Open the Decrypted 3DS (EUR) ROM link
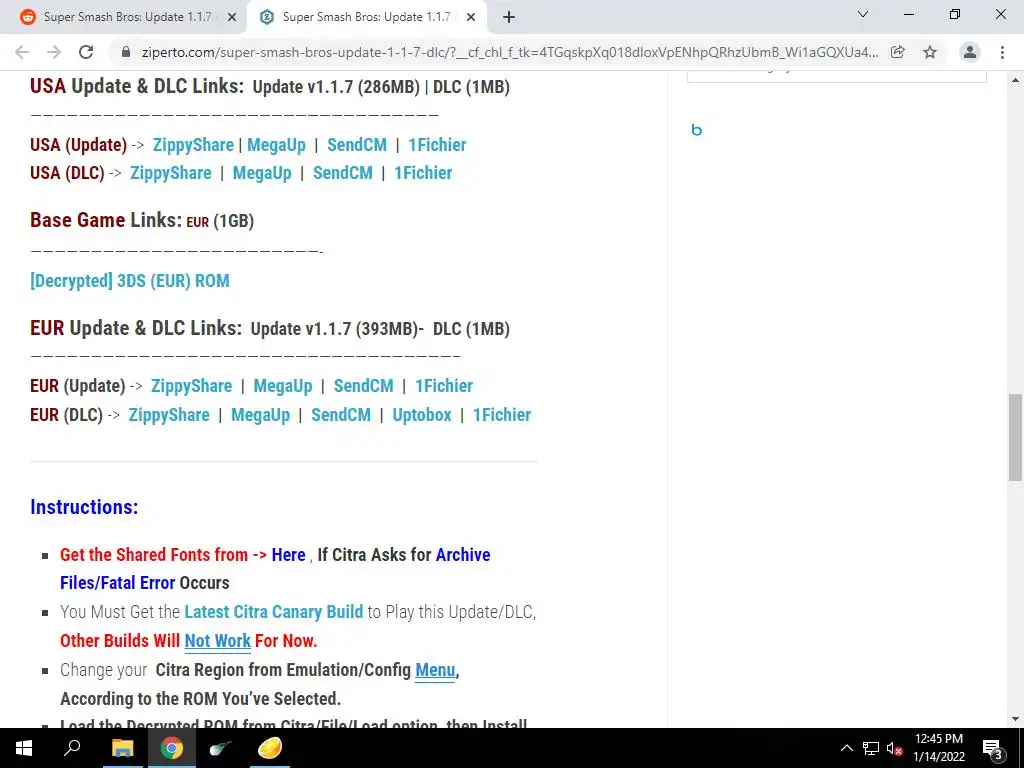 pyautogui.click(x=130, y=281)
